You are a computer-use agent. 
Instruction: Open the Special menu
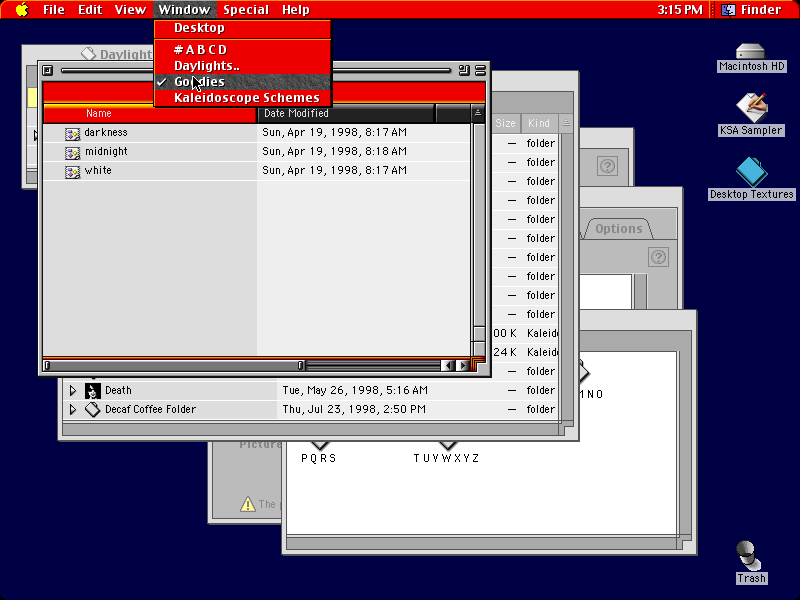246,10
